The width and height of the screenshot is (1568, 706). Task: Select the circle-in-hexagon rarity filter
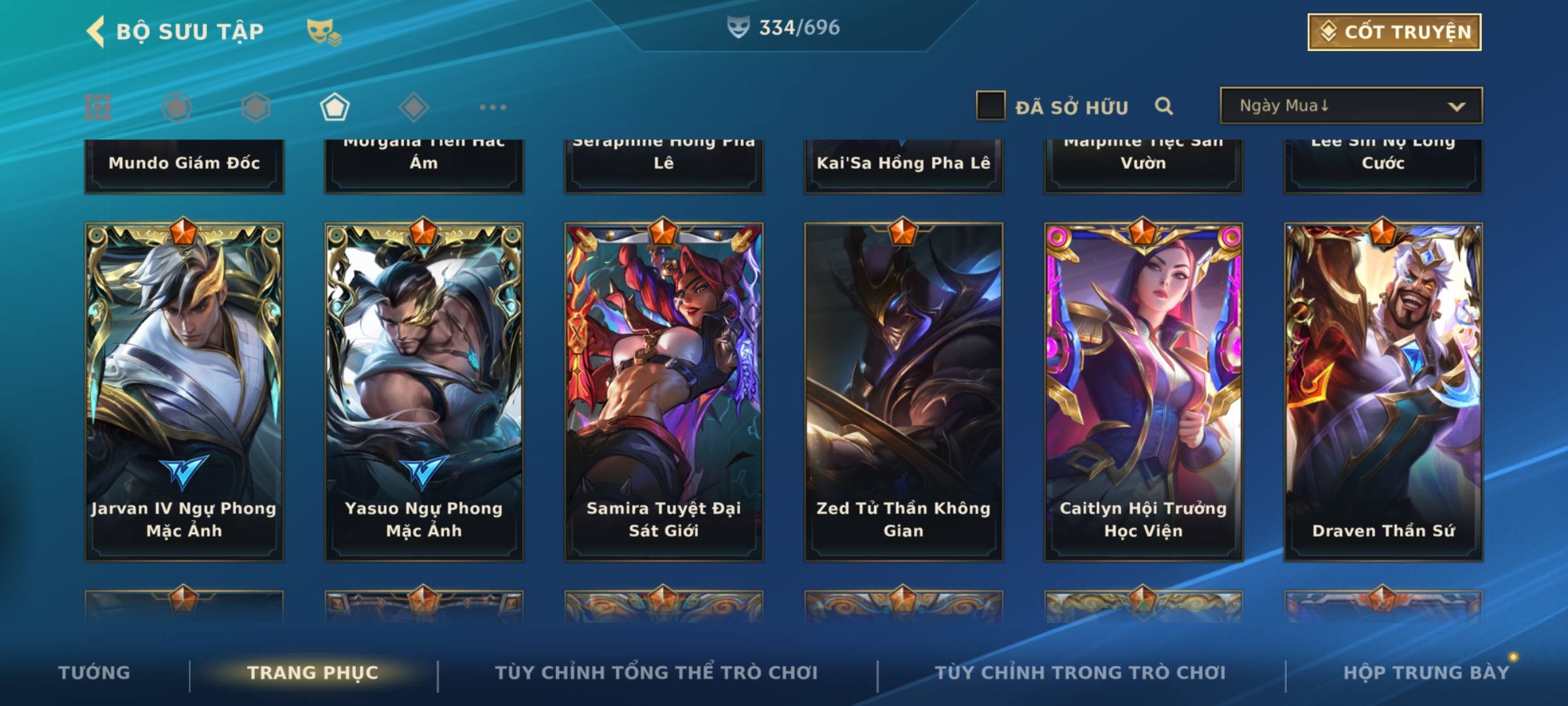coord(177,107)
